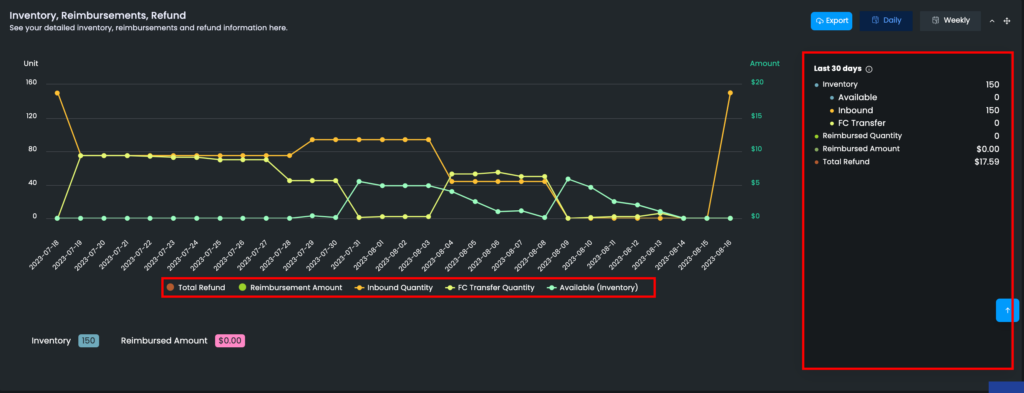Click the Available point on 2023-08-09
Viewport: 1024px width, 393px height.
pos(568,179)
